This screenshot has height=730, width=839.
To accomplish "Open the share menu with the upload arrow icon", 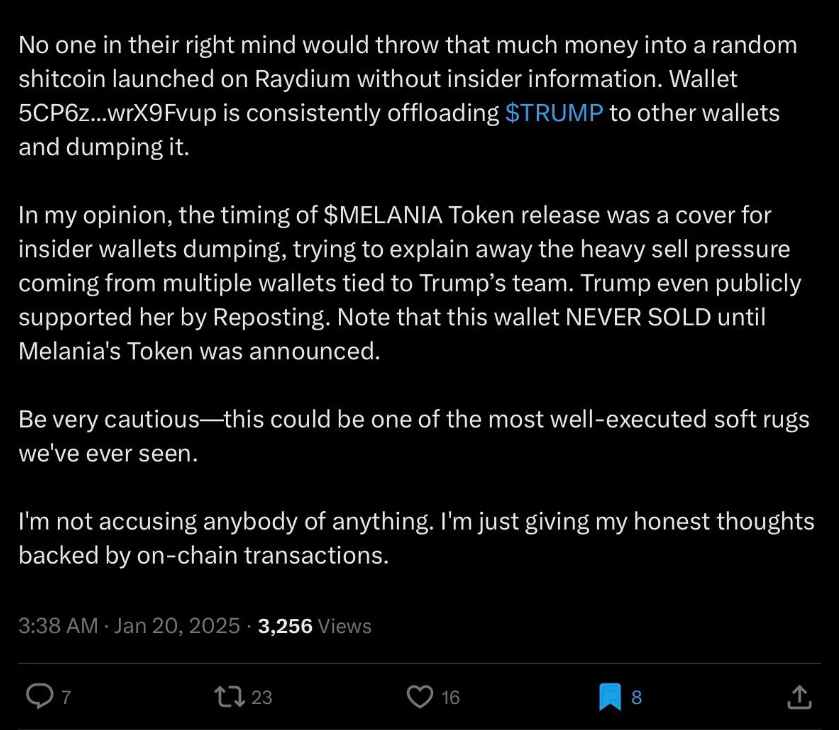I will [799, 697].
